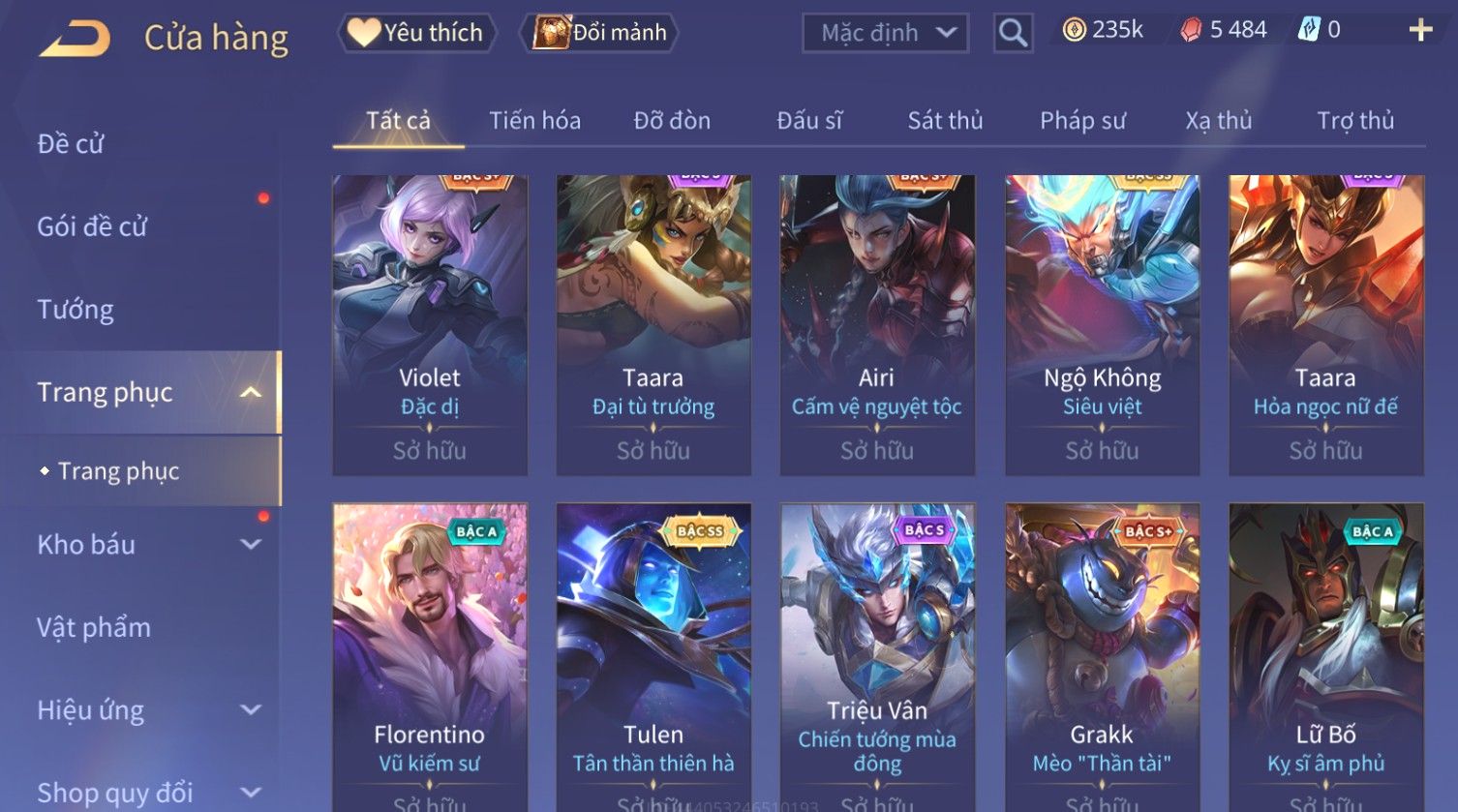Tap the red ruby currency icon
This screenshot has width=1458, height=812.
[1191, 31]
